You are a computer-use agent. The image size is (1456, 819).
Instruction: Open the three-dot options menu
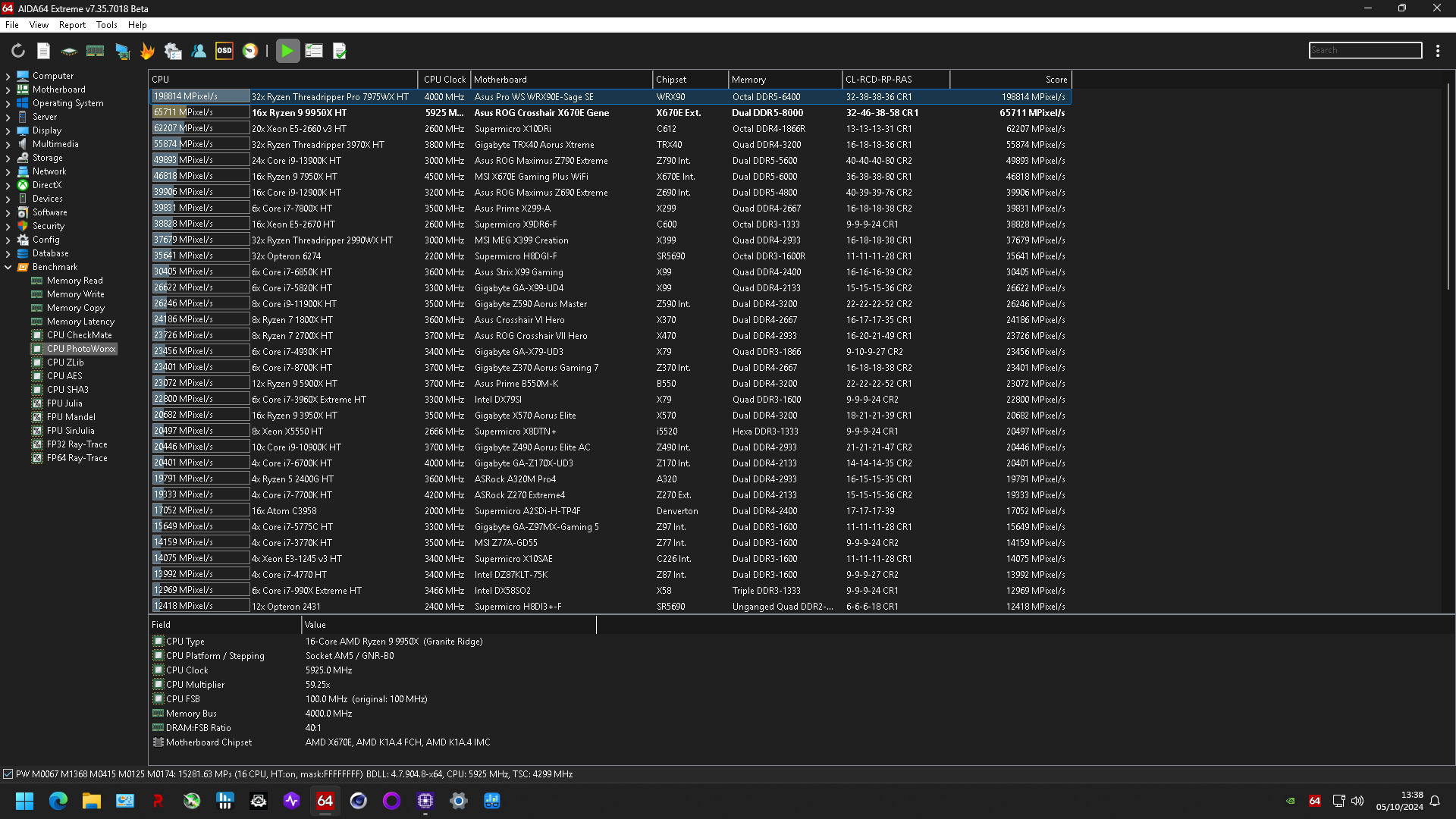[1438, 51]
